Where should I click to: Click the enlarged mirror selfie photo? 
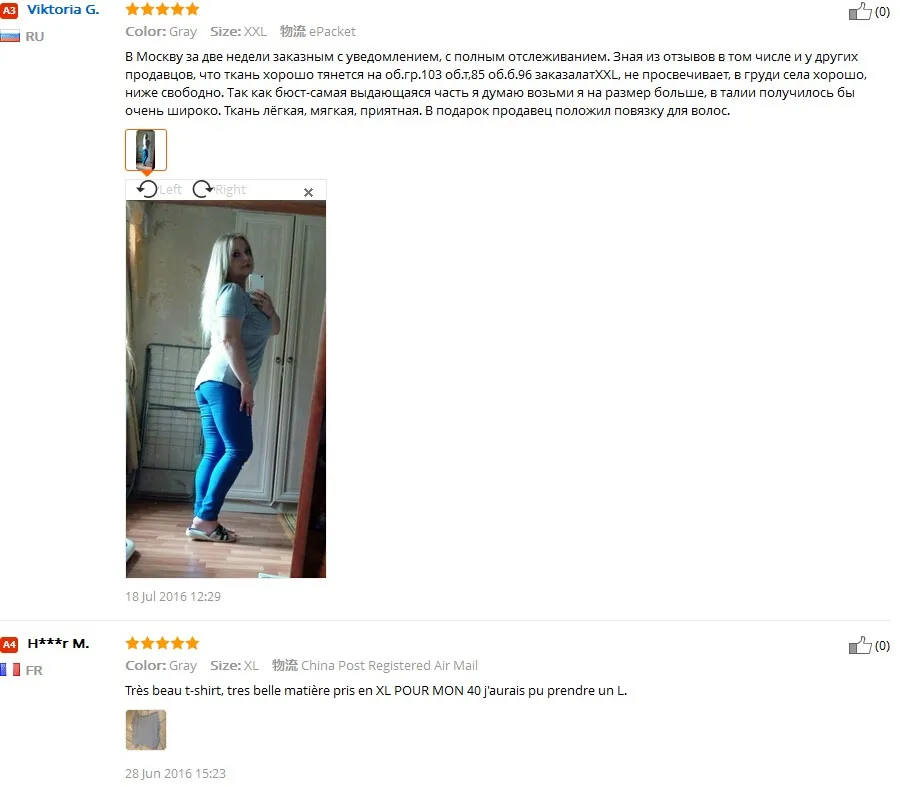tap(226, 389)
